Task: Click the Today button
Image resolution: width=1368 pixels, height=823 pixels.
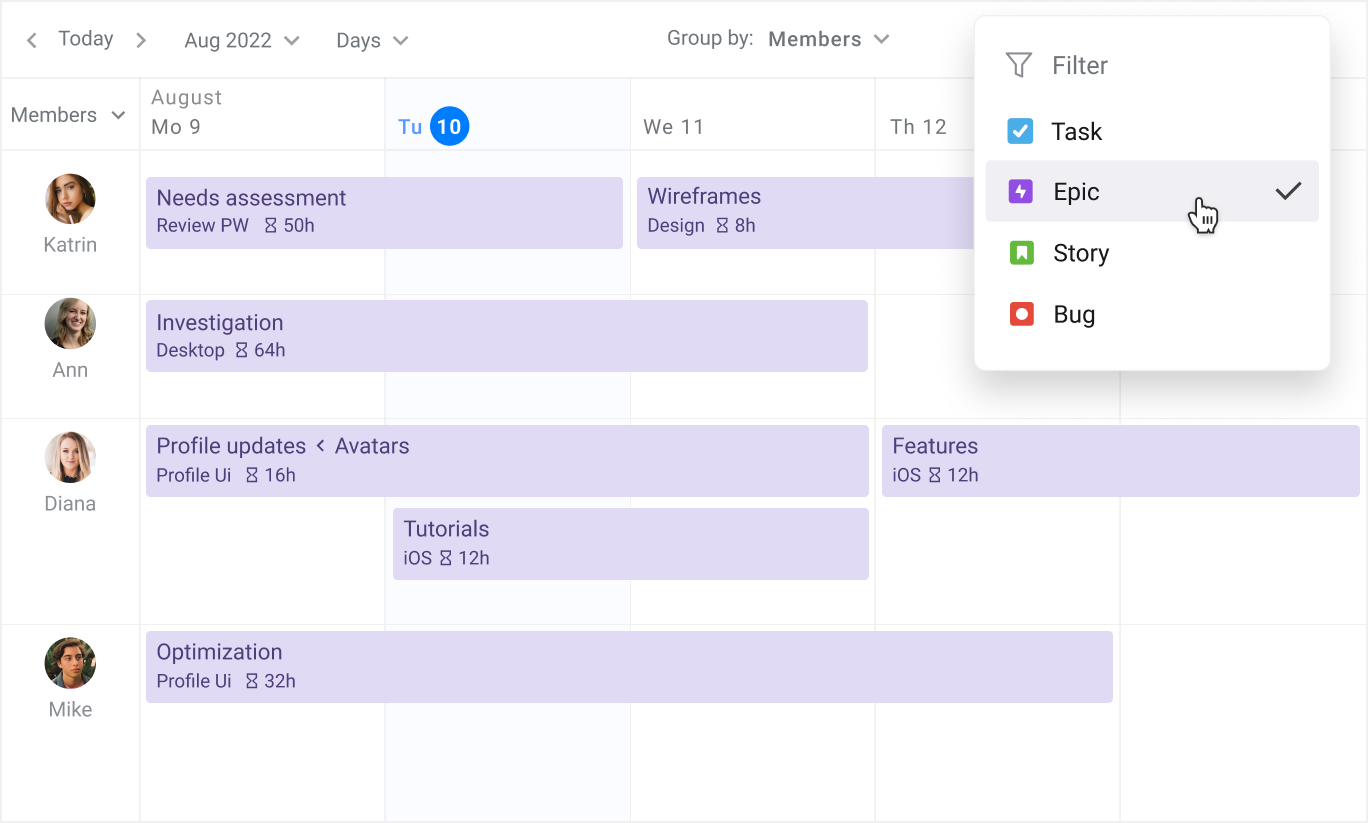Action: pyautogui.click(x=86, y=39)
